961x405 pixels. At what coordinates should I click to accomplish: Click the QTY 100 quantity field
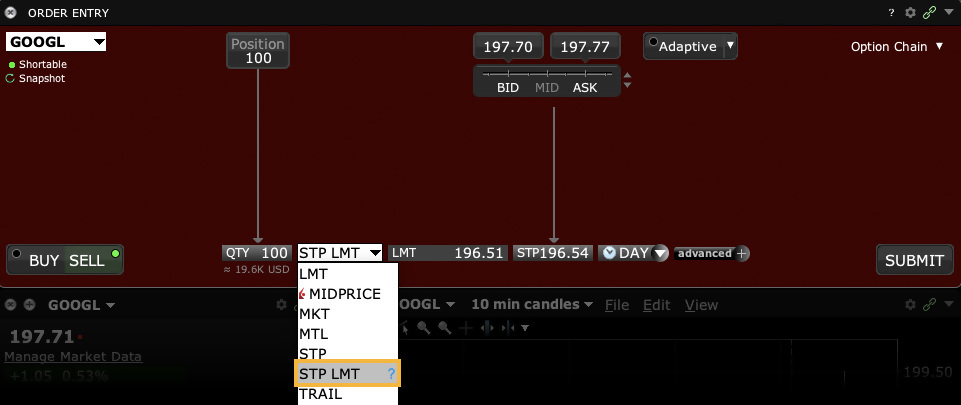[257, 253]
